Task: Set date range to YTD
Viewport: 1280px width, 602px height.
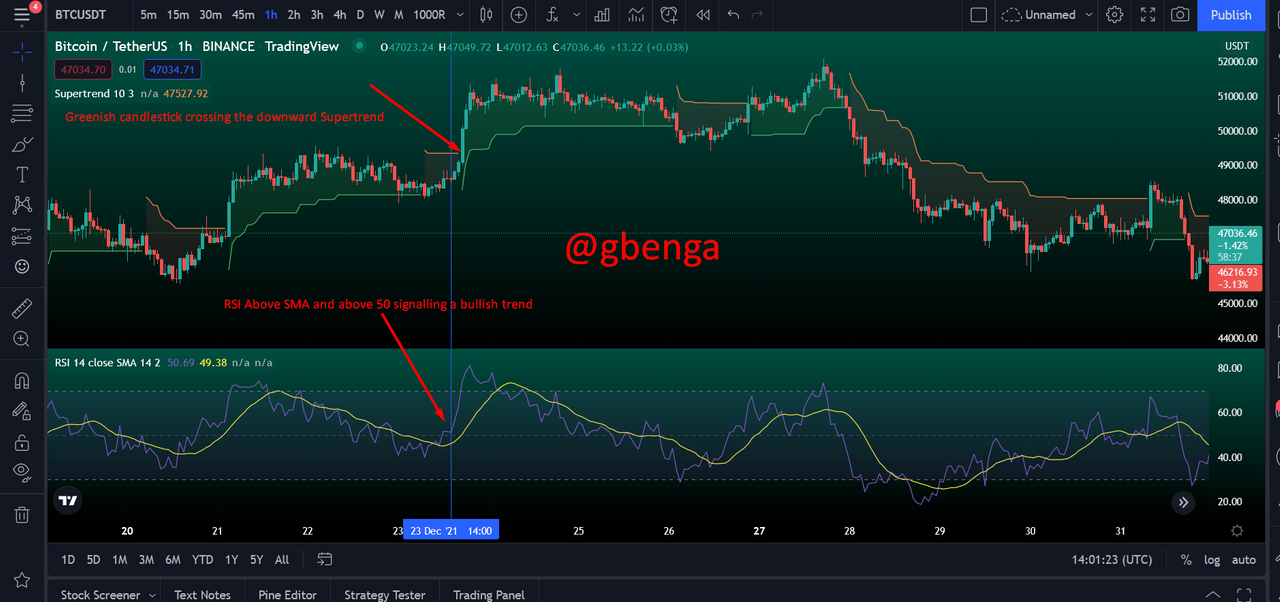Action: pos(202,559)
